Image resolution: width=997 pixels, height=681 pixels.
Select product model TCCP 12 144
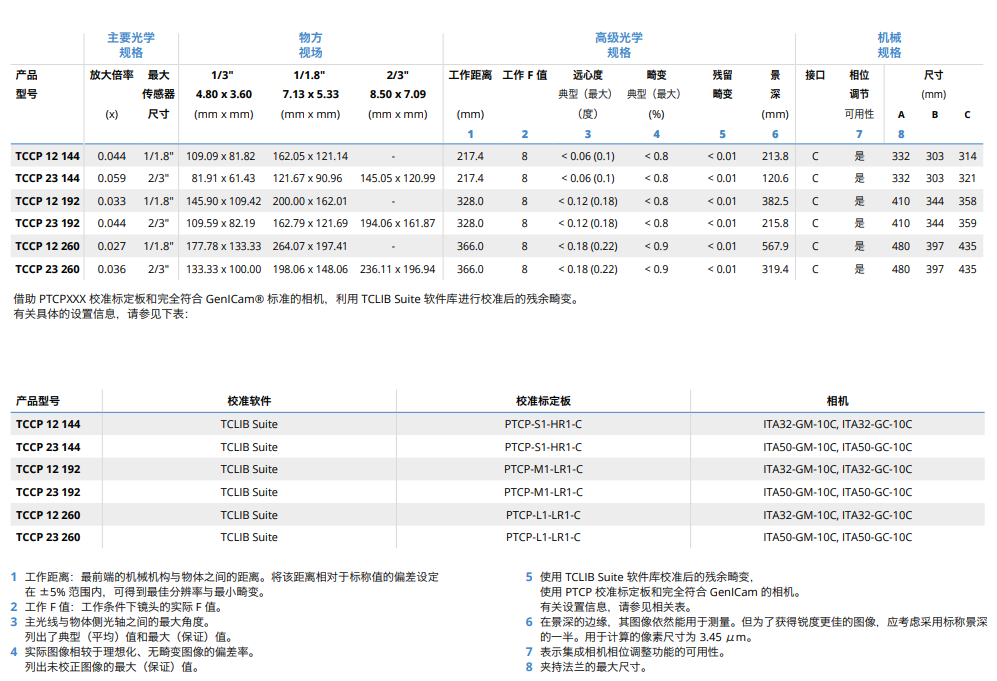click(x=46, y=155)
